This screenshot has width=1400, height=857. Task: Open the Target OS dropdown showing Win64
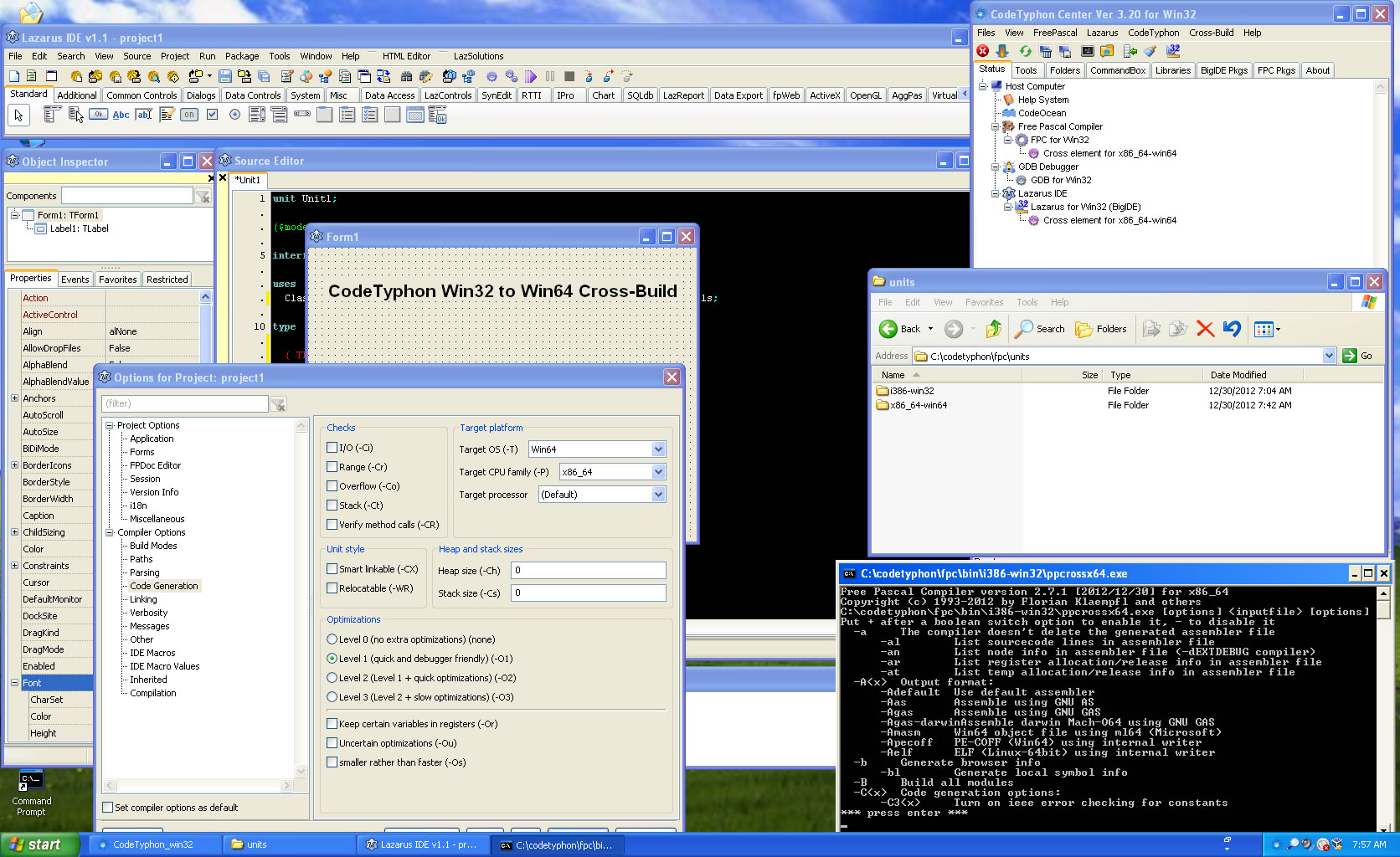click(x=658, y=449)
